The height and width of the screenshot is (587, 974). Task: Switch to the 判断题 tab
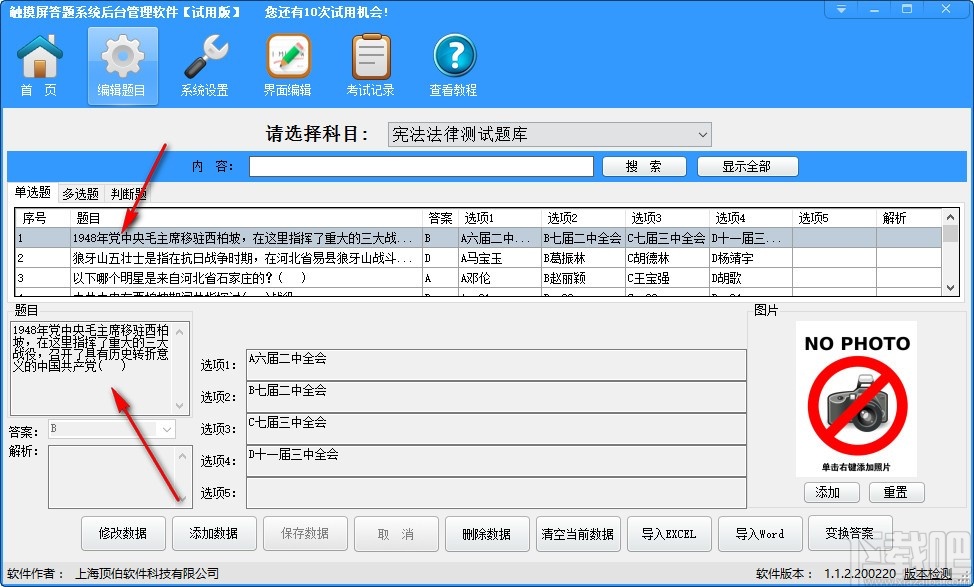coord(128,194)
